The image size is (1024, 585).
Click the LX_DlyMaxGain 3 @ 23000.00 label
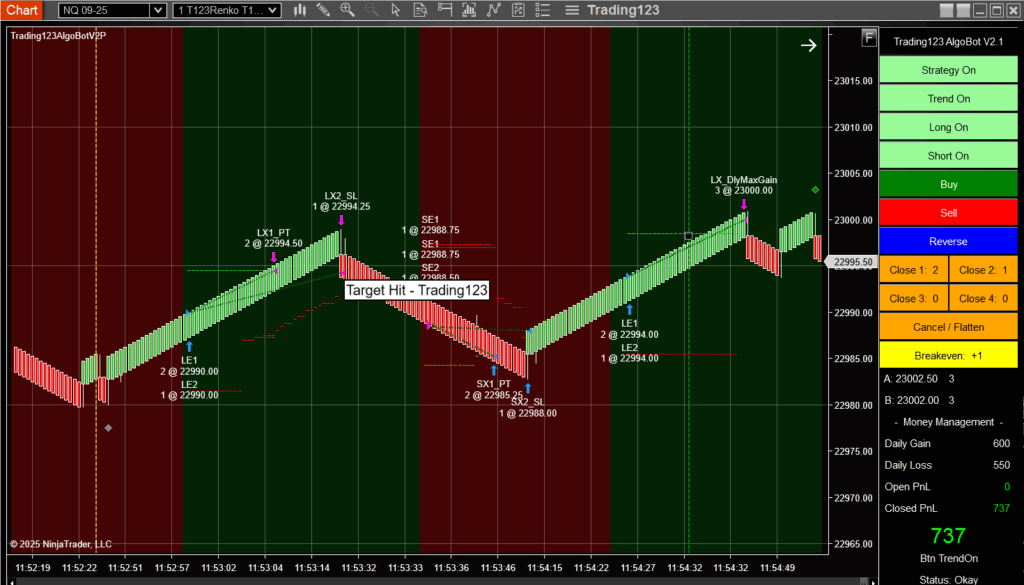(743, 185)
